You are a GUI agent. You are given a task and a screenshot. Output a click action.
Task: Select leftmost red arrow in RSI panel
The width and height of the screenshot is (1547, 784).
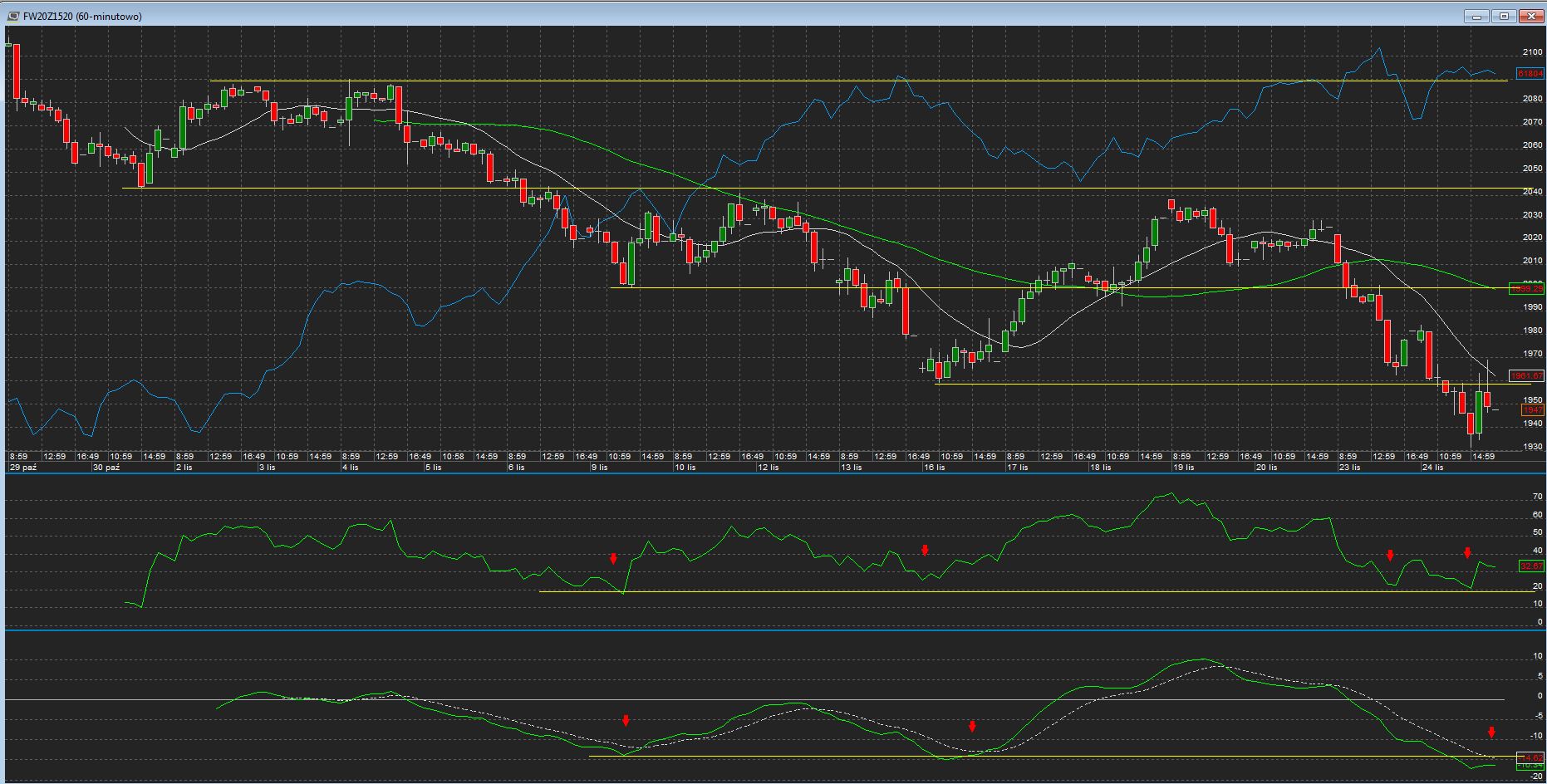[x=613, y=559]
